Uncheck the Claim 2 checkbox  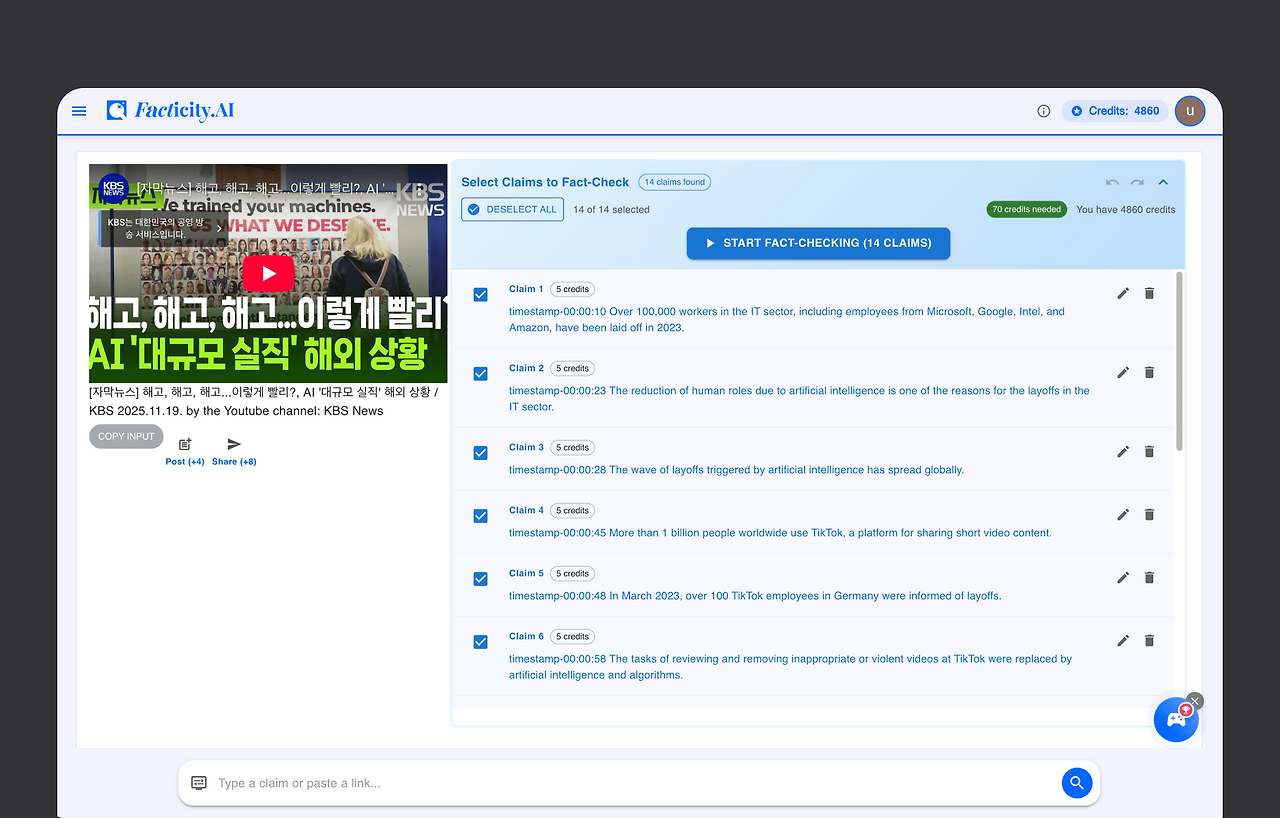tap(481, 373)
